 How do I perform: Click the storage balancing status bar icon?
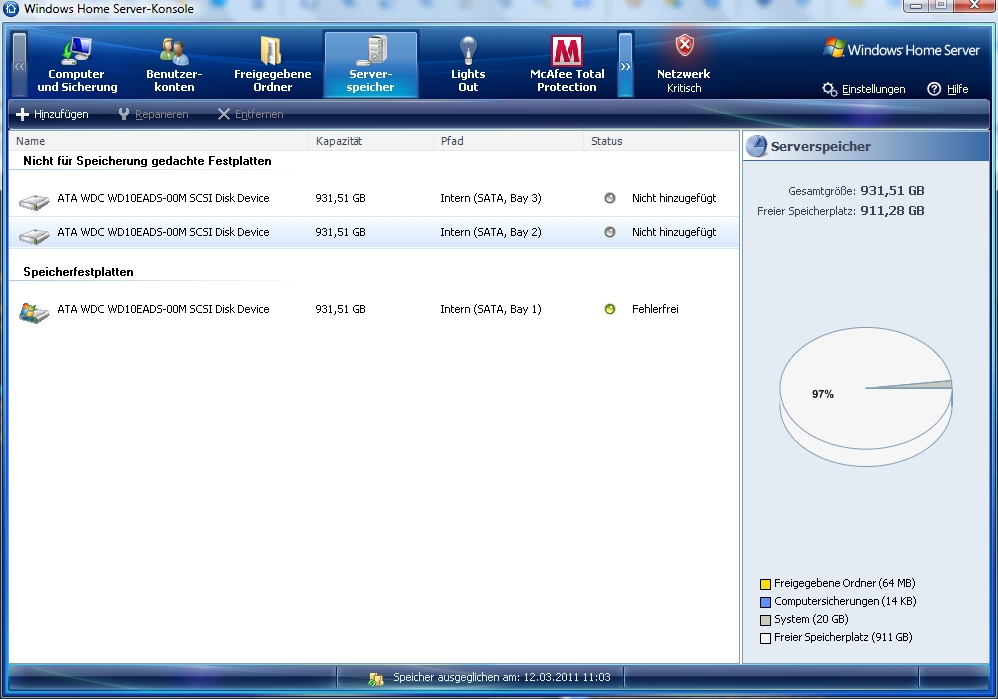coord(376,679)
